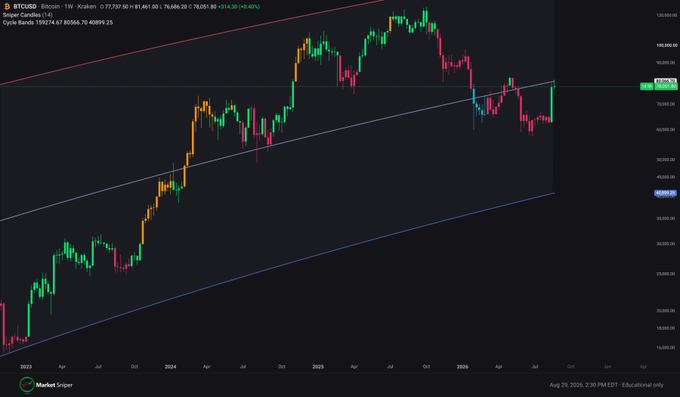Image resolution: width=680 pixels, height=397 pixels.
Task: Click the 60,000.00 price axis label
Action: [x=667, y=129]
